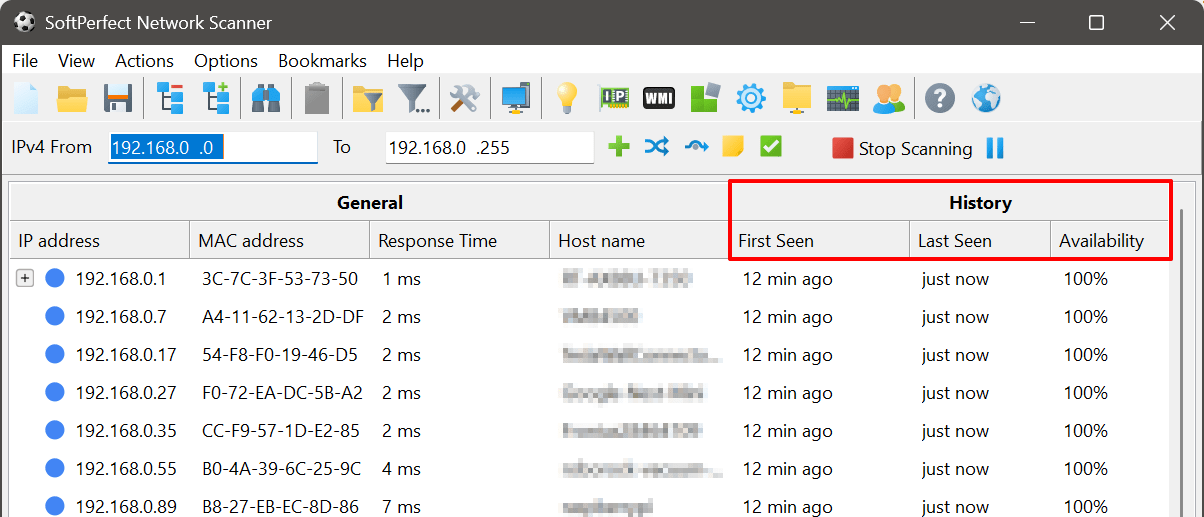
Task: Sort by Last Seen column header
Action: [980, 241]
